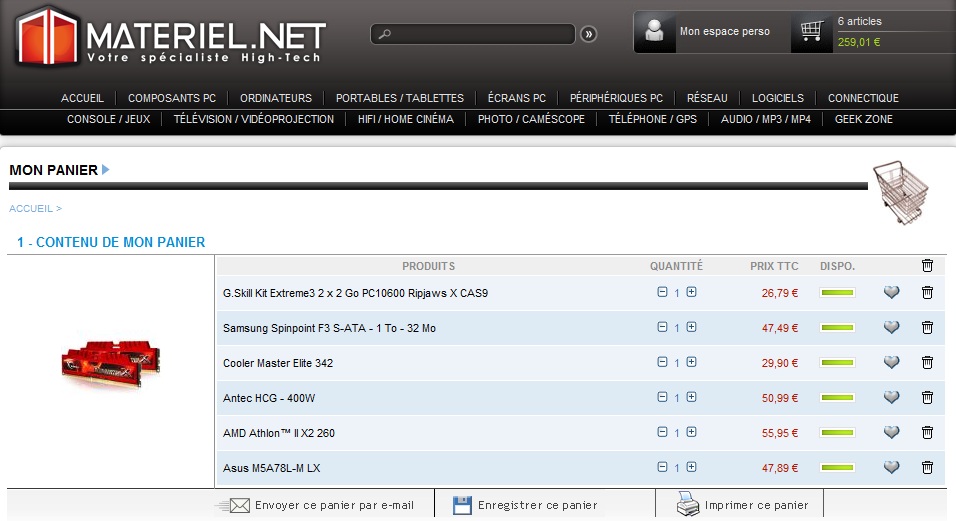Open the Hifi / Home Cinéma menu
Image resolution: width=956 pixels, height=521 pixels.
coord(405,119)
